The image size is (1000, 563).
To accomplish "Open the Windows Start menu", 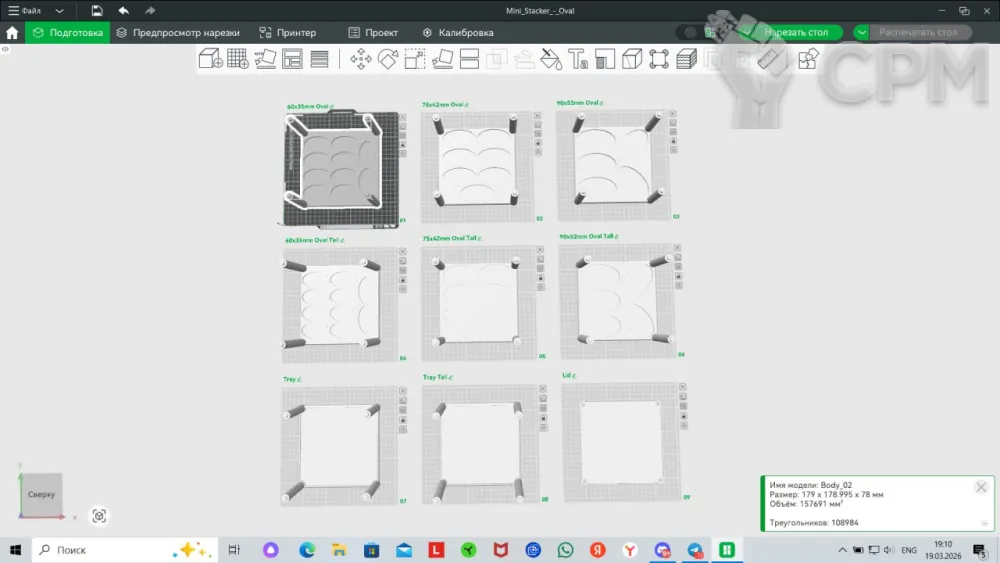I will click(x=15, y=550).
